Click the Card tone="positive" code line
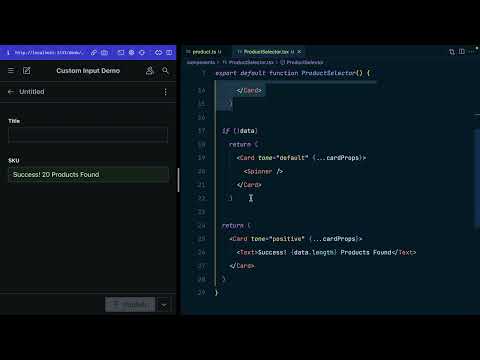480x360 pixels. [x=296, y=239]
